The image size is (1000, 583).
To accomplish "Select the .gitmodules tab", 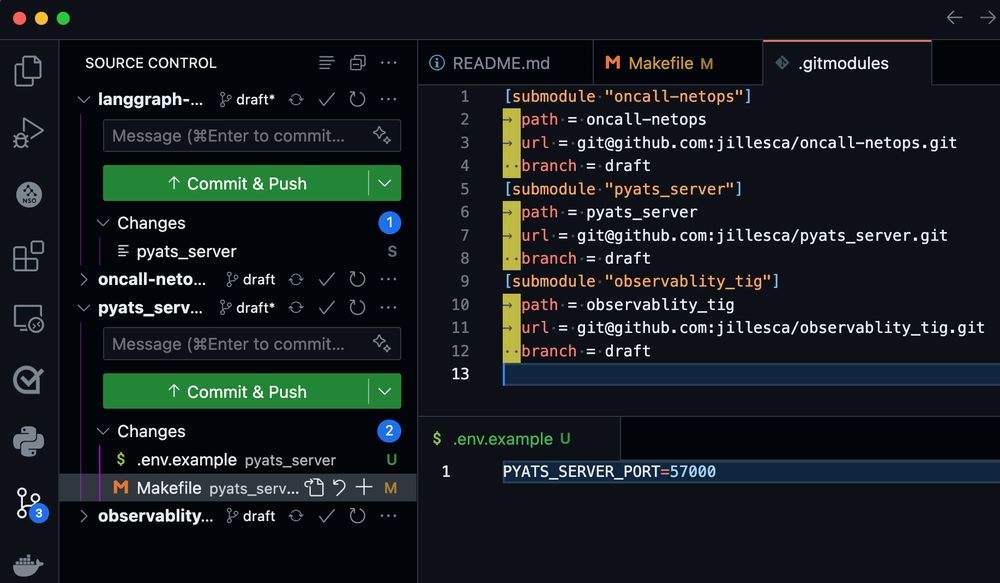I will [x=847, y=63].
